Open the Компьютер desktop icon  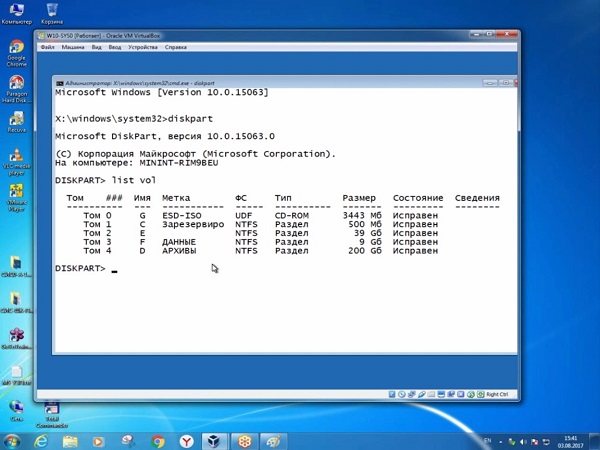pyautogui.click(x=16, y=14)
